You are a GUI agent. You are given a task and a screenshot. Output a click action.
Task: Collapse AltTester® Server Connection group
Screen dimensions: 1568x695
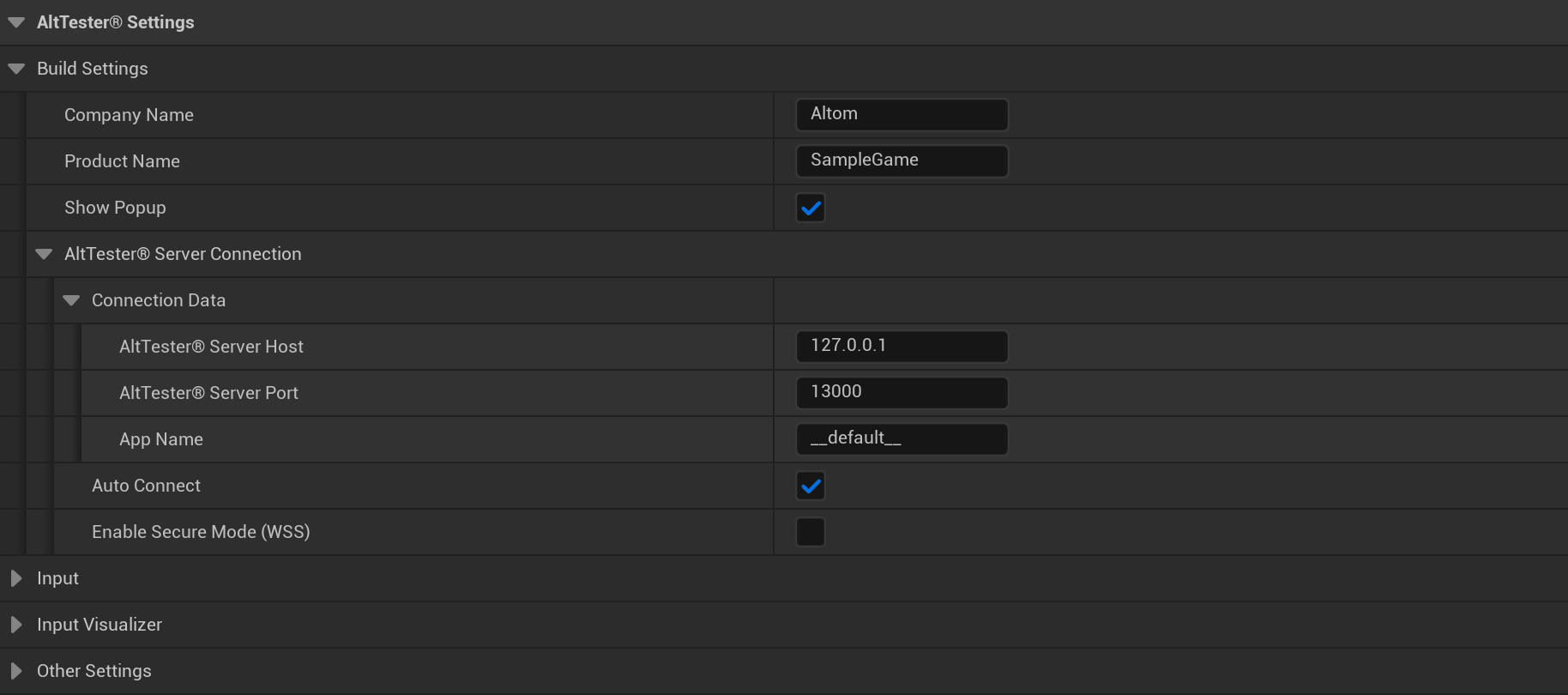click(x=44, y=254)
